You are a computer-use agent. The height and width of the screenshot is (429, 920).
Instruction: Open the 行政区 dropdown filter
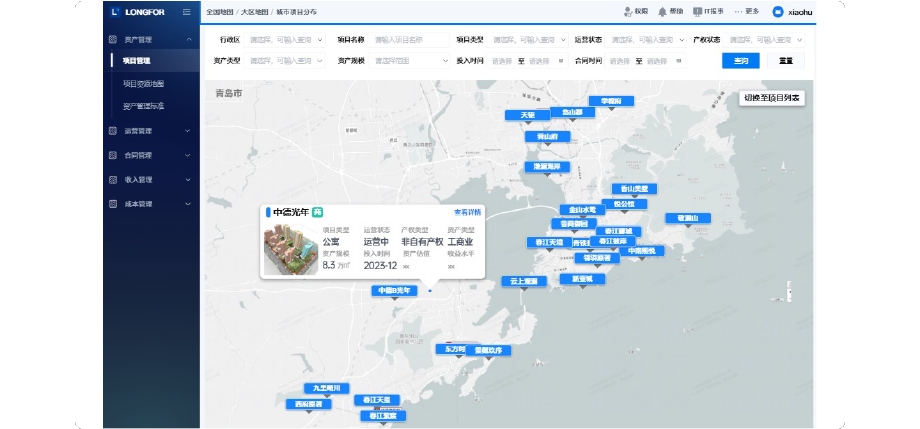[x=285, y=40]
